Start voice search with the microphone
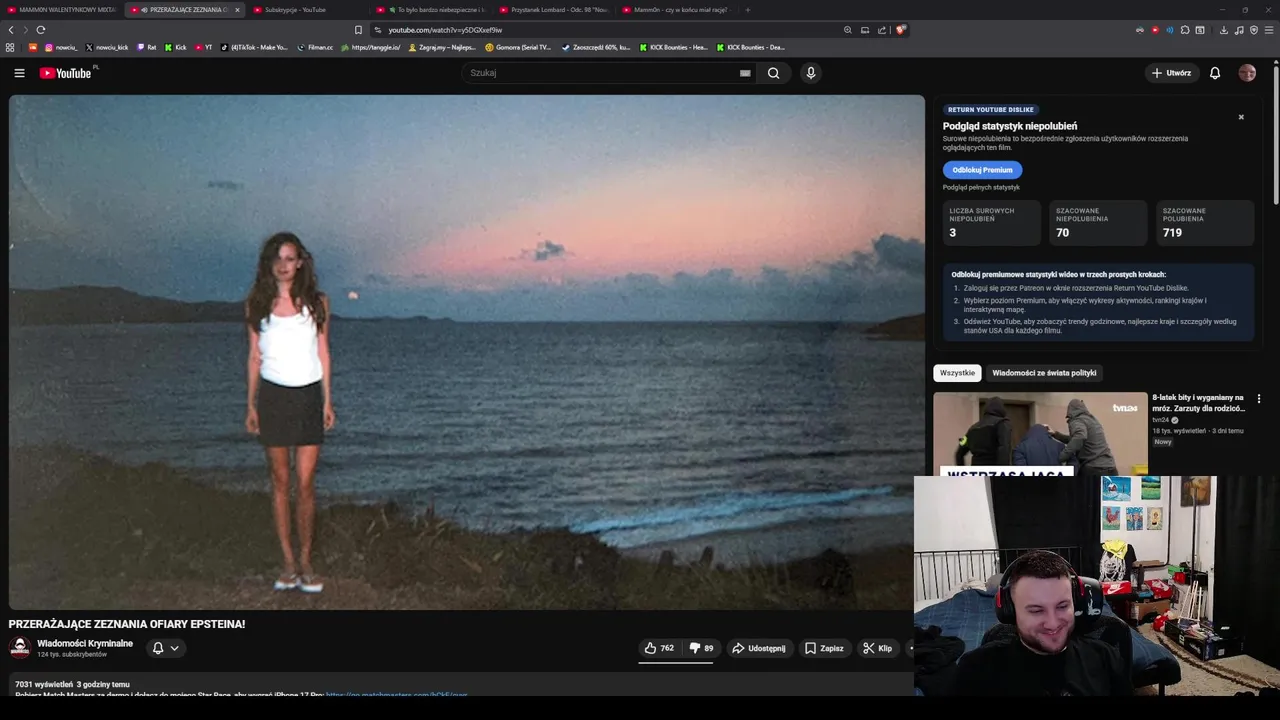The width and height of the screenshot is (1280, 720). click(811, 73)
